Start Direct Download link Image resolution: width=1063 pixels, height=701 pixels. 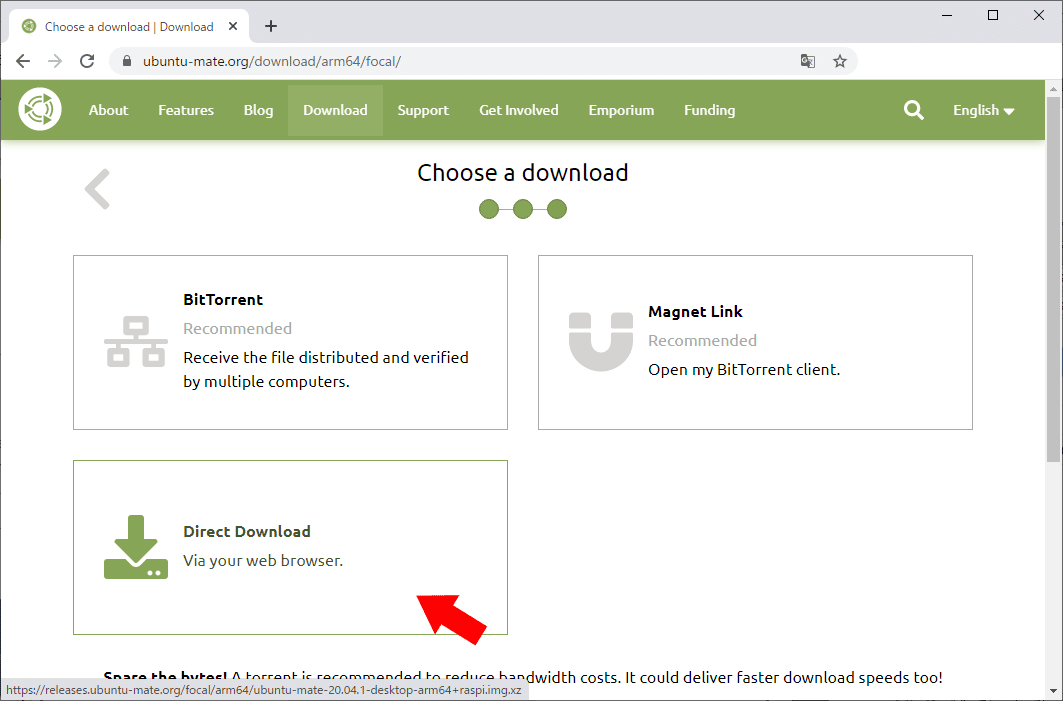pos(247,532)
